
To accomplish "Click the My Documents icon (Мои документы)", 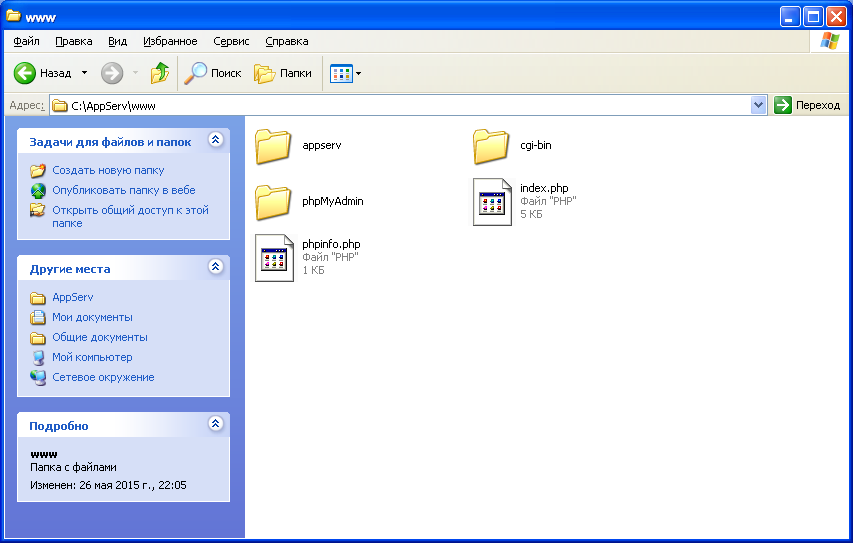I will [38, 317].
